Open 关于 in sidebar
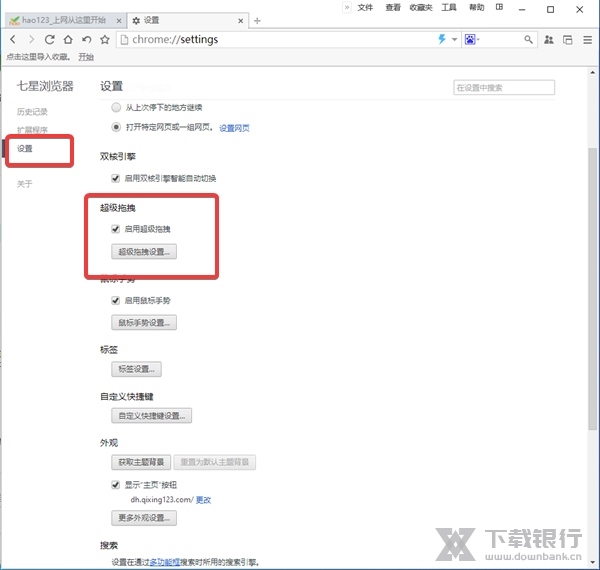Screen dimensions: 600x570 [x=24, y=184]
